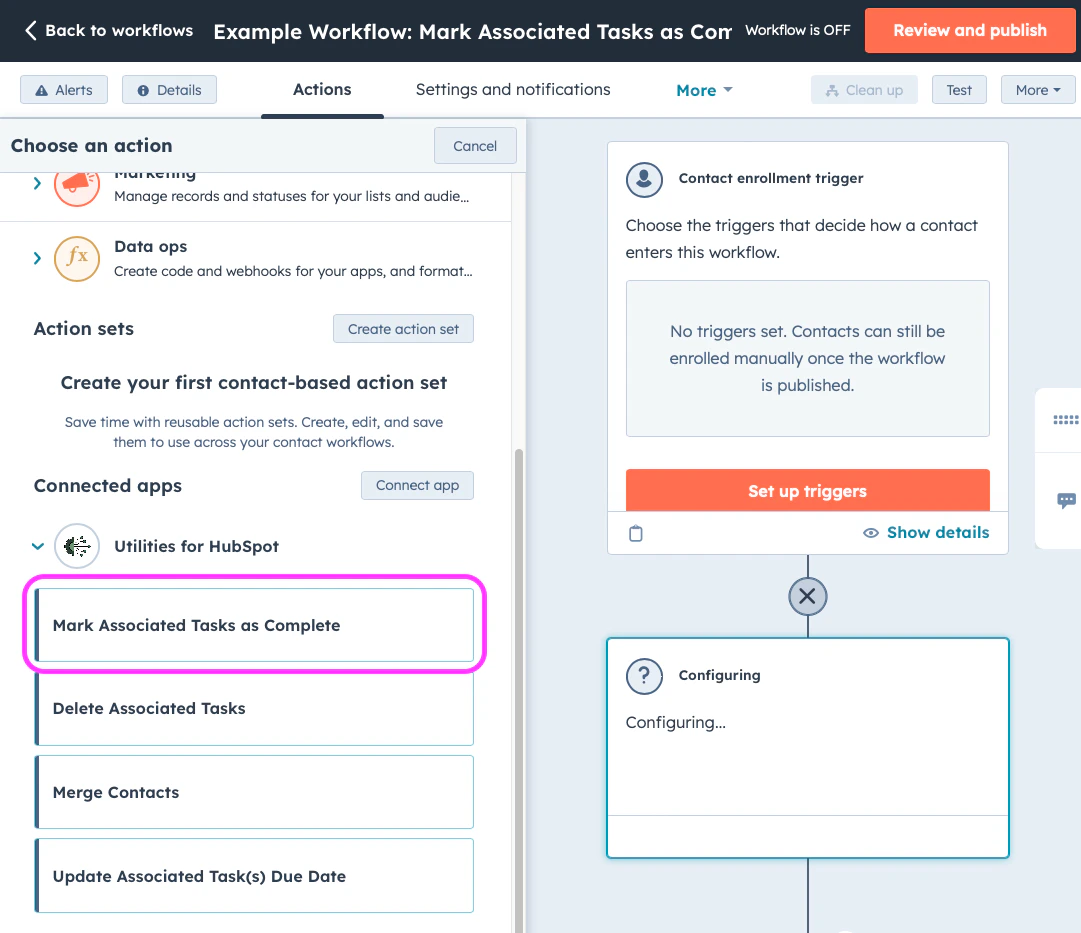Click the question mark icon on Configuring card
This screenshot has width=1081, height=933.
tap(644, 676)
